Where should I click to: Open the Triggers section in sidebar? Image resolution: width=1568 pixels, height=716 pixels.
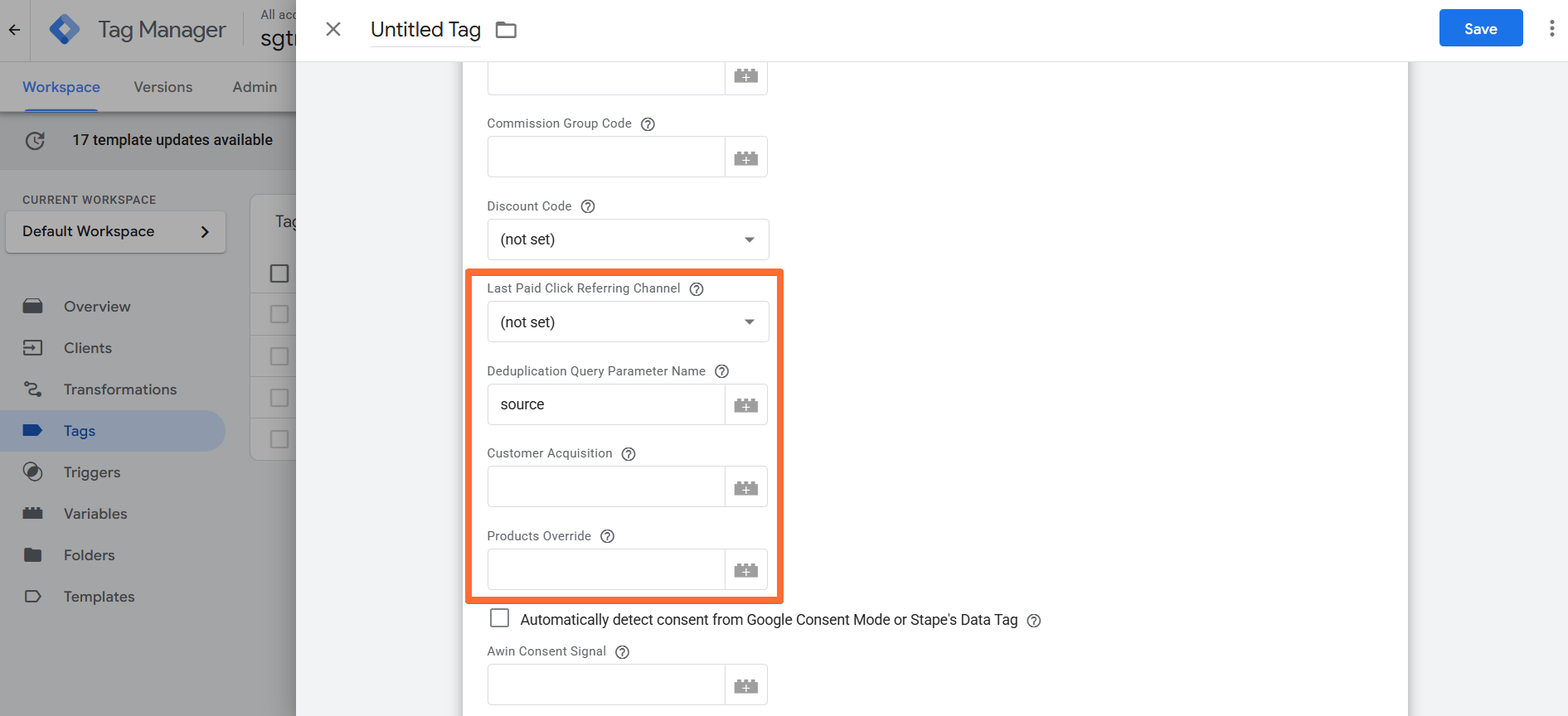[x=92, y=472]
